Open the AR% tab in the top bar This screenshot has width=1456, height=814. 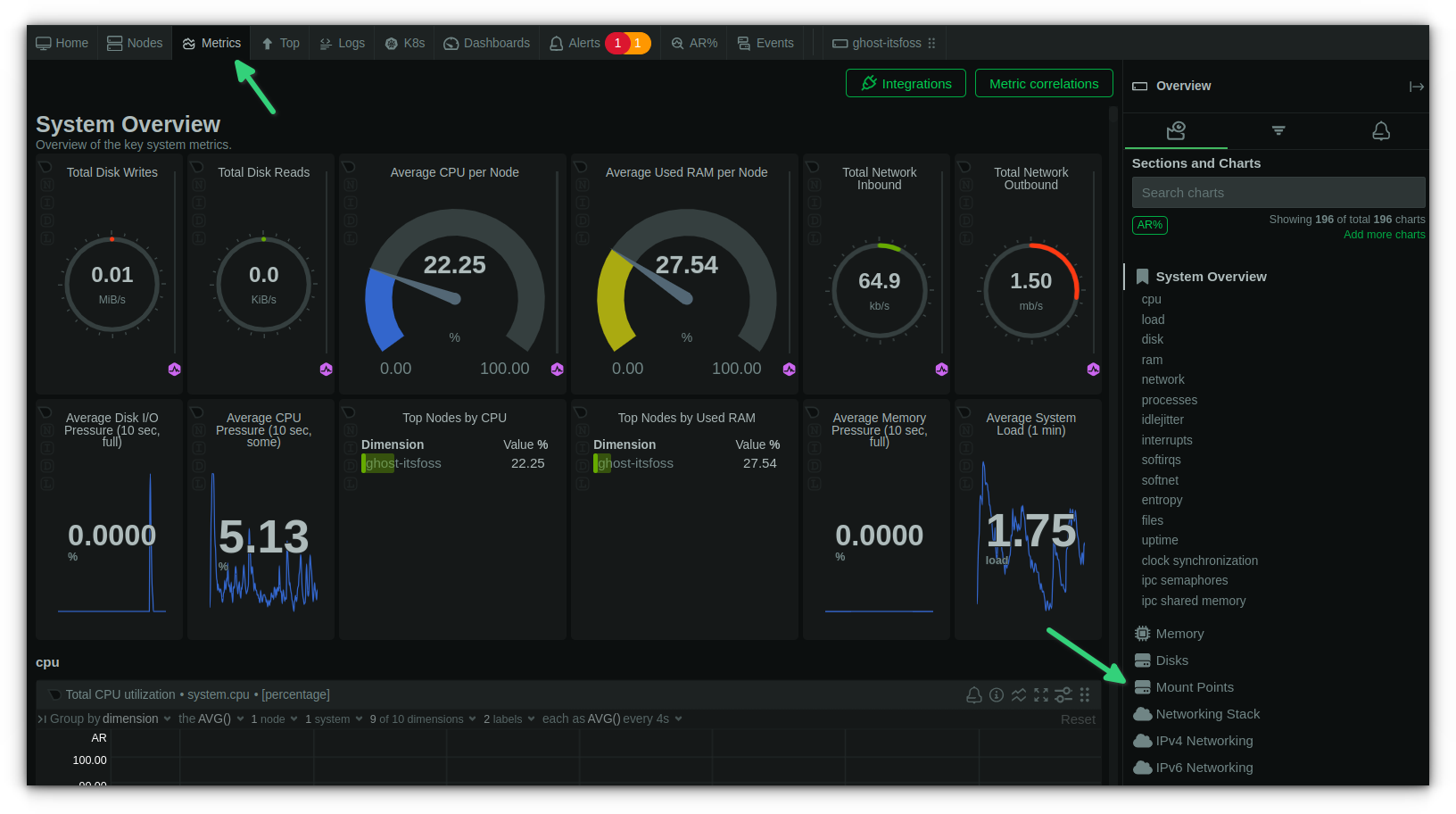click(x=694, y=43)
